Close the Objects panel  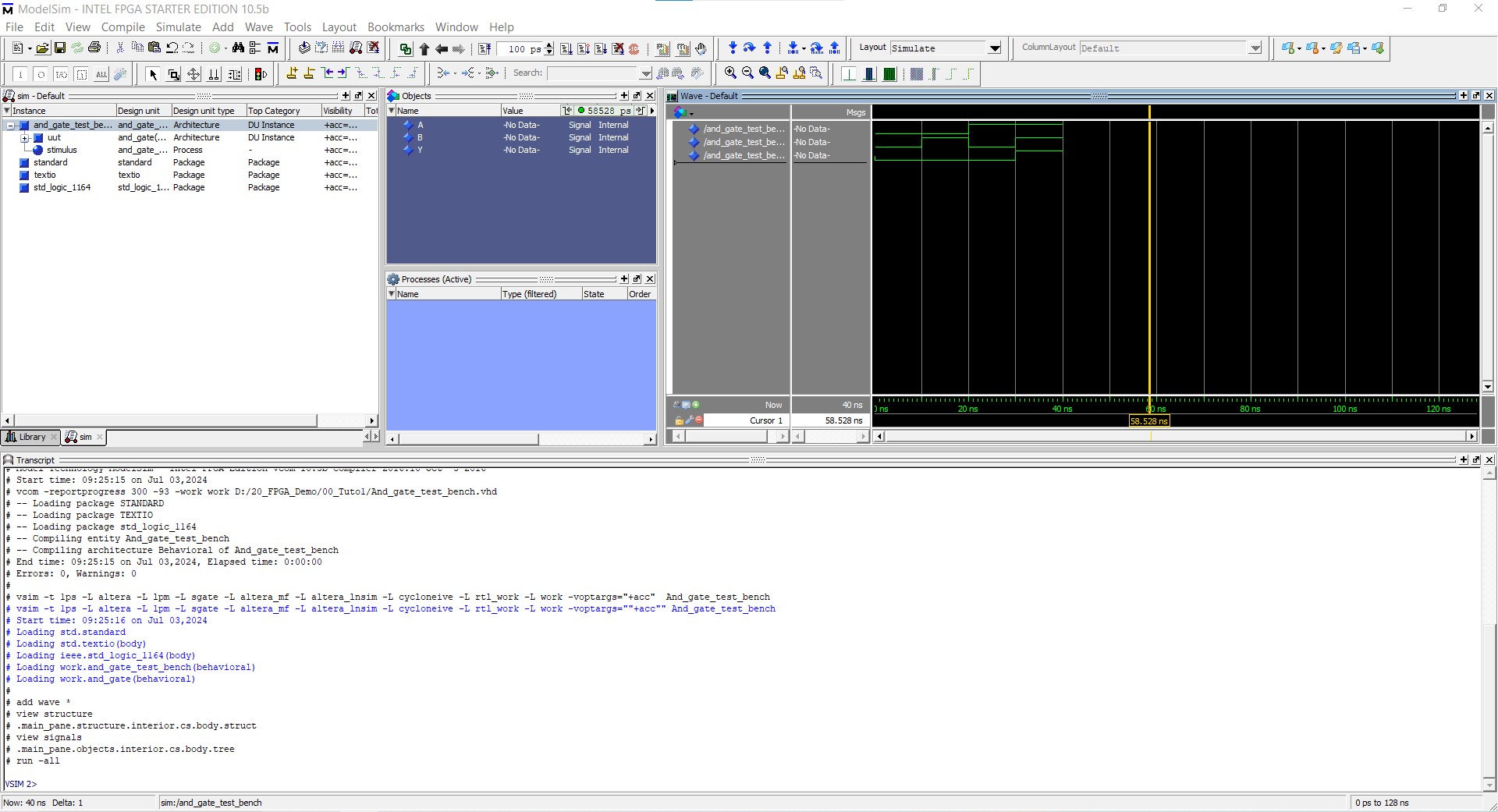pyautogui.click(x=650, y=96)
